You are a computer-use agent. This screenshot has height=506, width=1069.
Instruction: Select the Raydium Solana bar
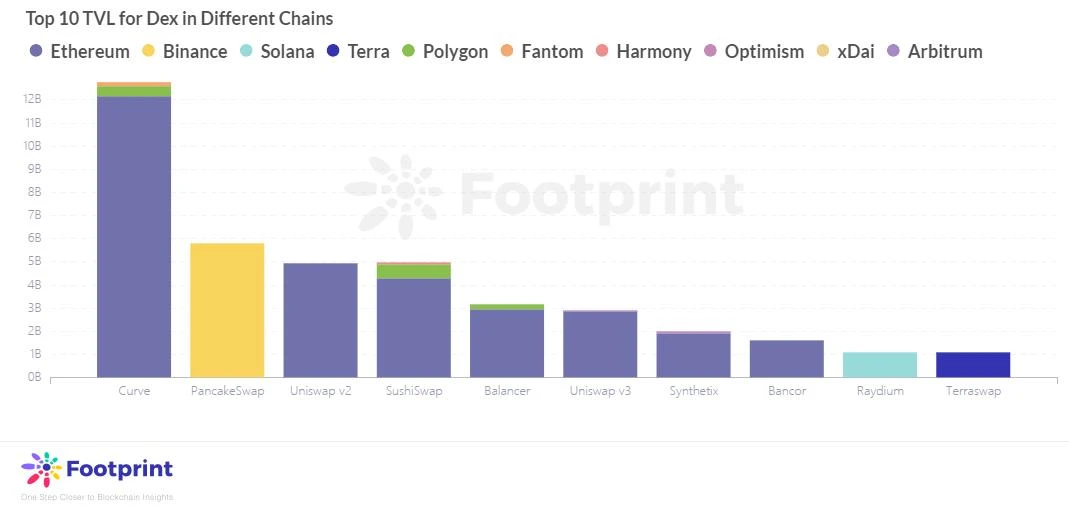click(x=879, y=365)
